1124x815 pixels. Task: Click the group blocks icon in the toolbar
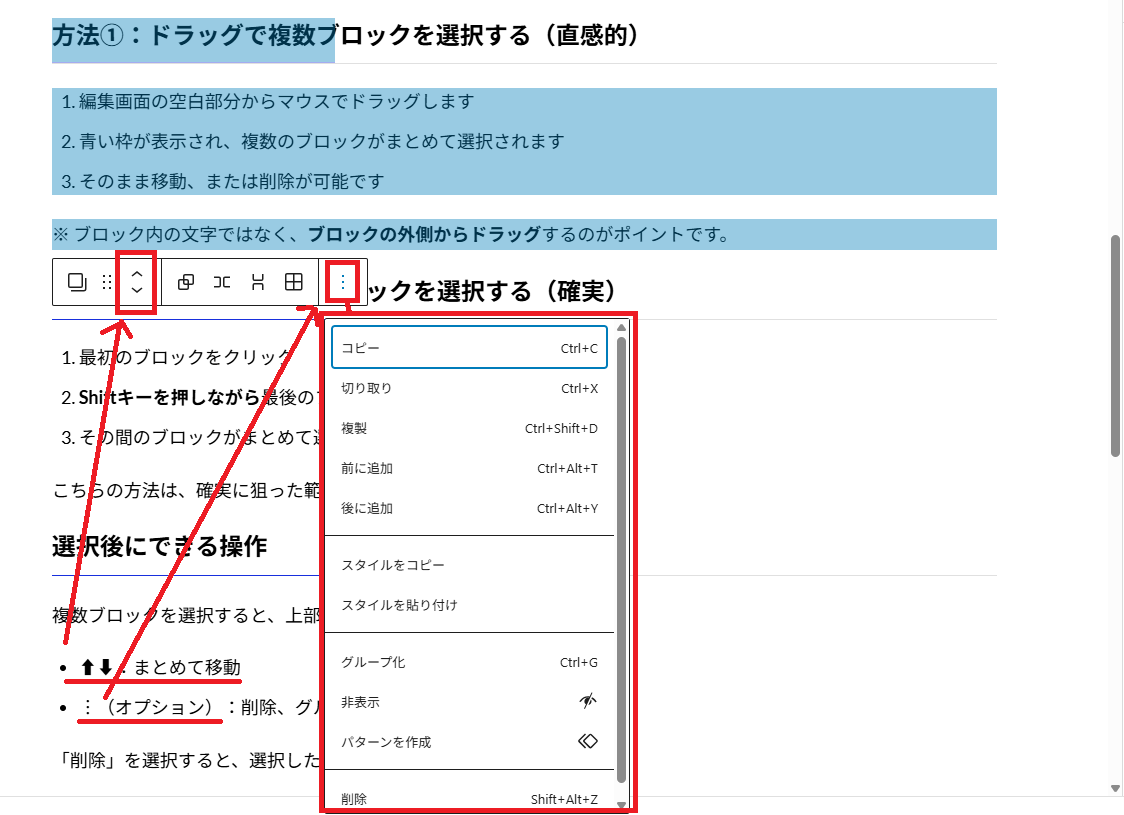click(185, 282)
